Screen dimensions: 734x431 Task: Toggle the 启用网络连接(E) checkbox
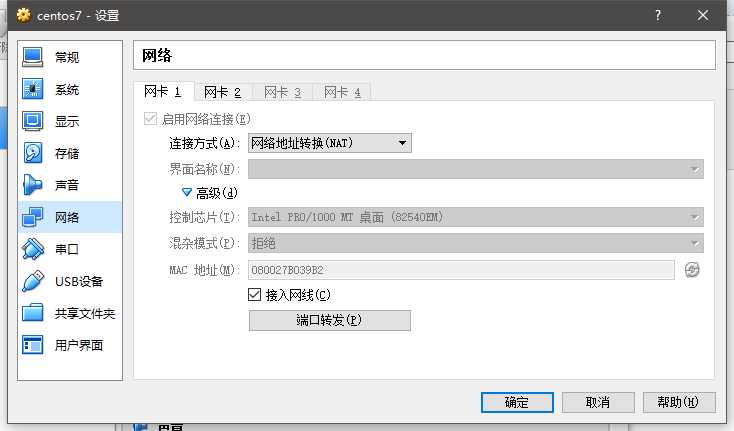(x=150, y=118)
